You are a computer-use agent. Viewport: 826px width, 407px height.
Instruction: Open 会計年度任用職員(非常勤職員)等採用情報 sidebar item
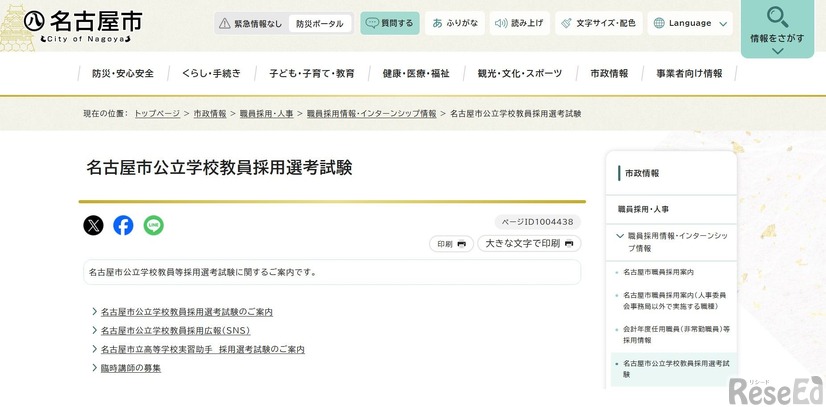pos(674,334)
